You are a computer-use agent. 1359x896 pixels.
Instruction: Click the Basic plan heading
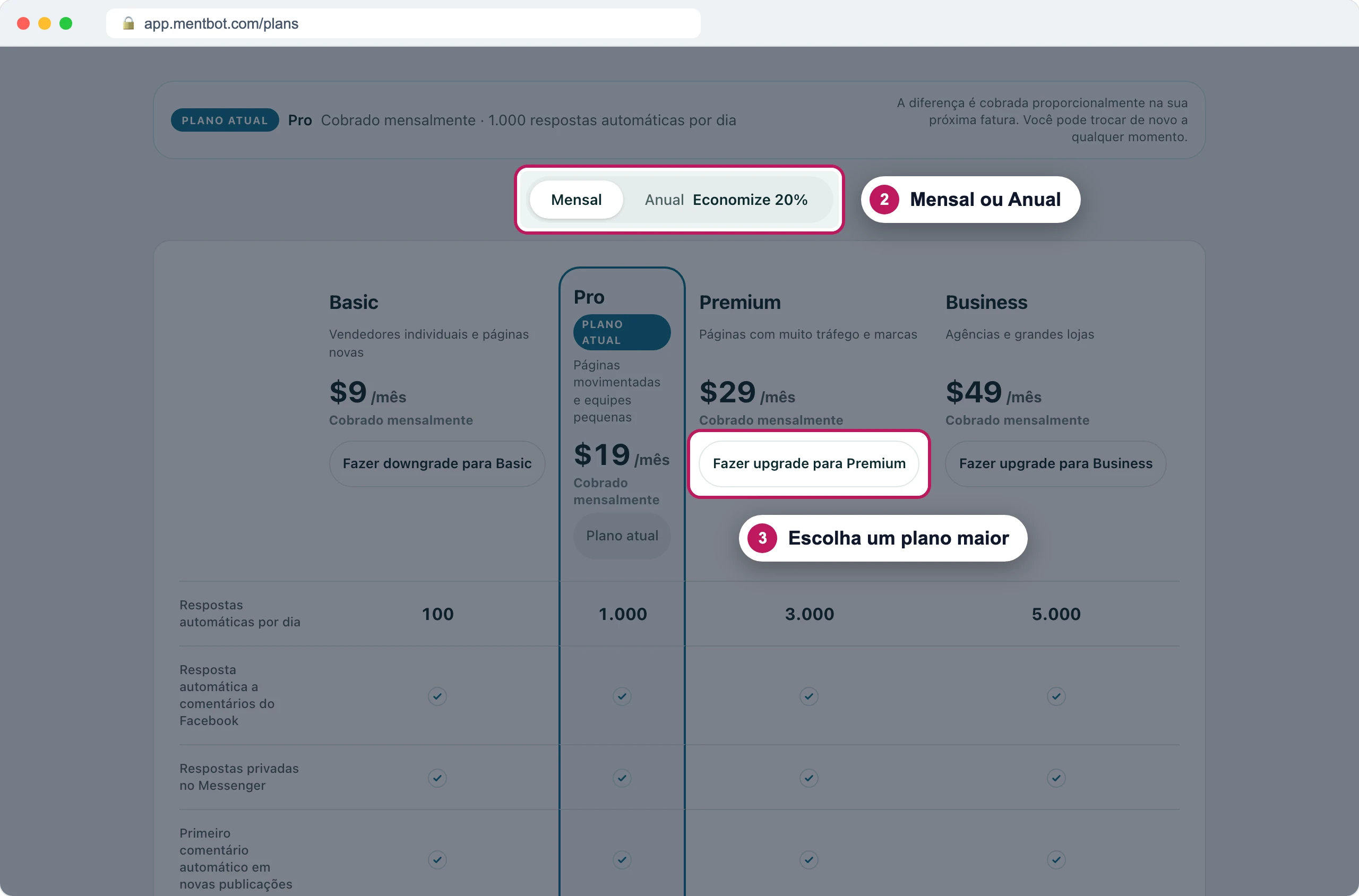pyautogui.click(x=354, y=301)
